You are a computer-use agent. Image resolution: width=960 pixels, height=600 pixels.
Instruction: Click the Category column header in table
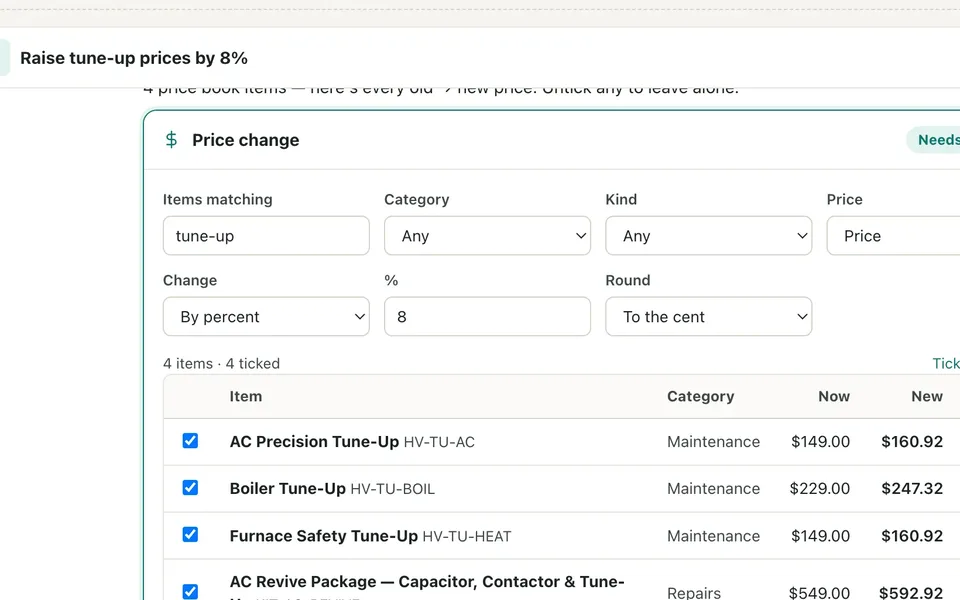(700, 397)
